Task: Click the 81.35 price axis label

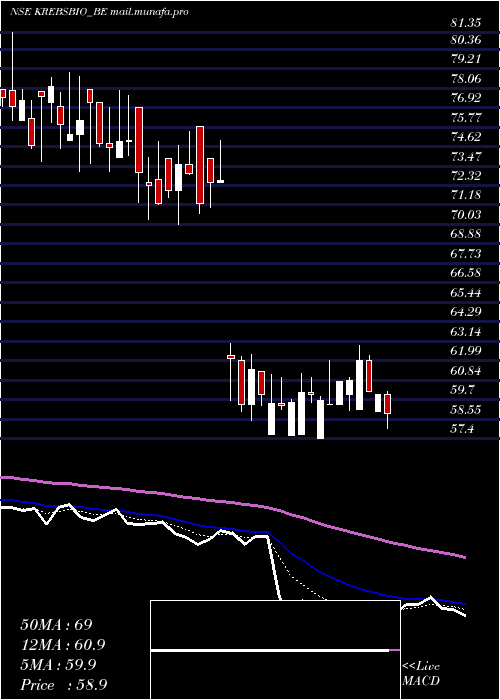Action: (466, 21)
